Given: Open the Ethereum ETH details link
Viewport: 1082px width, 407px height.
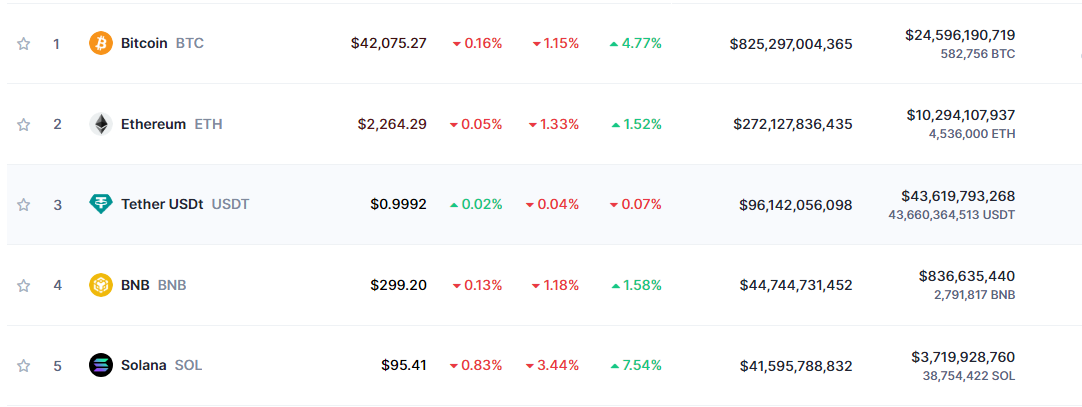Looking at the screenshot, I should pyautogui.click(x=171, y=124).
